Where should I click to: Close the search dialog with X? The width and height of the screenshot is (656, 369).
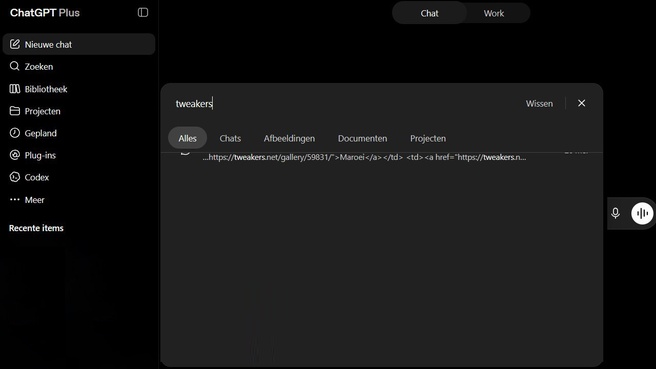click(582, 103)
